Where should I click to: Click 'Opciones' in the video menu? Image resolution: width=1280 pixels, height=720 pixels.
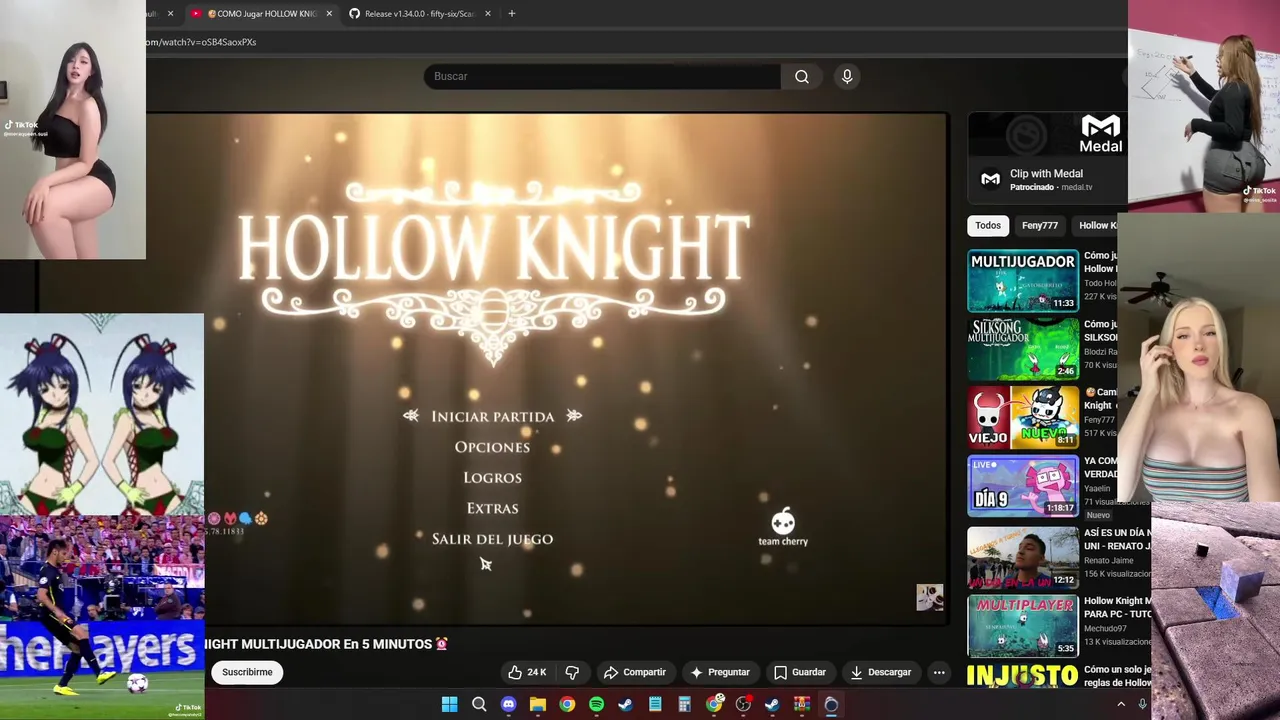pos(492,447)
